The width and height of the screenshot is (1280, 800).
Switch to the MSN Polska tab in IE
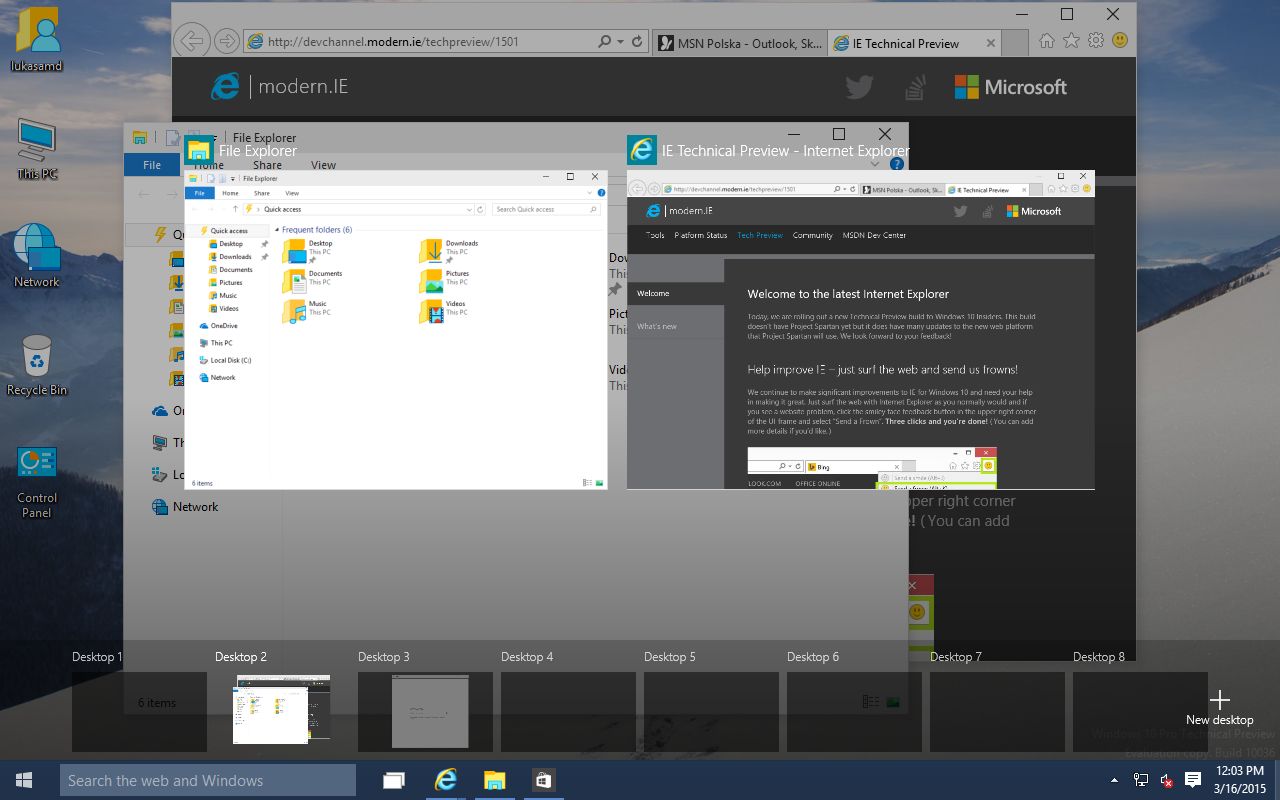740,43
